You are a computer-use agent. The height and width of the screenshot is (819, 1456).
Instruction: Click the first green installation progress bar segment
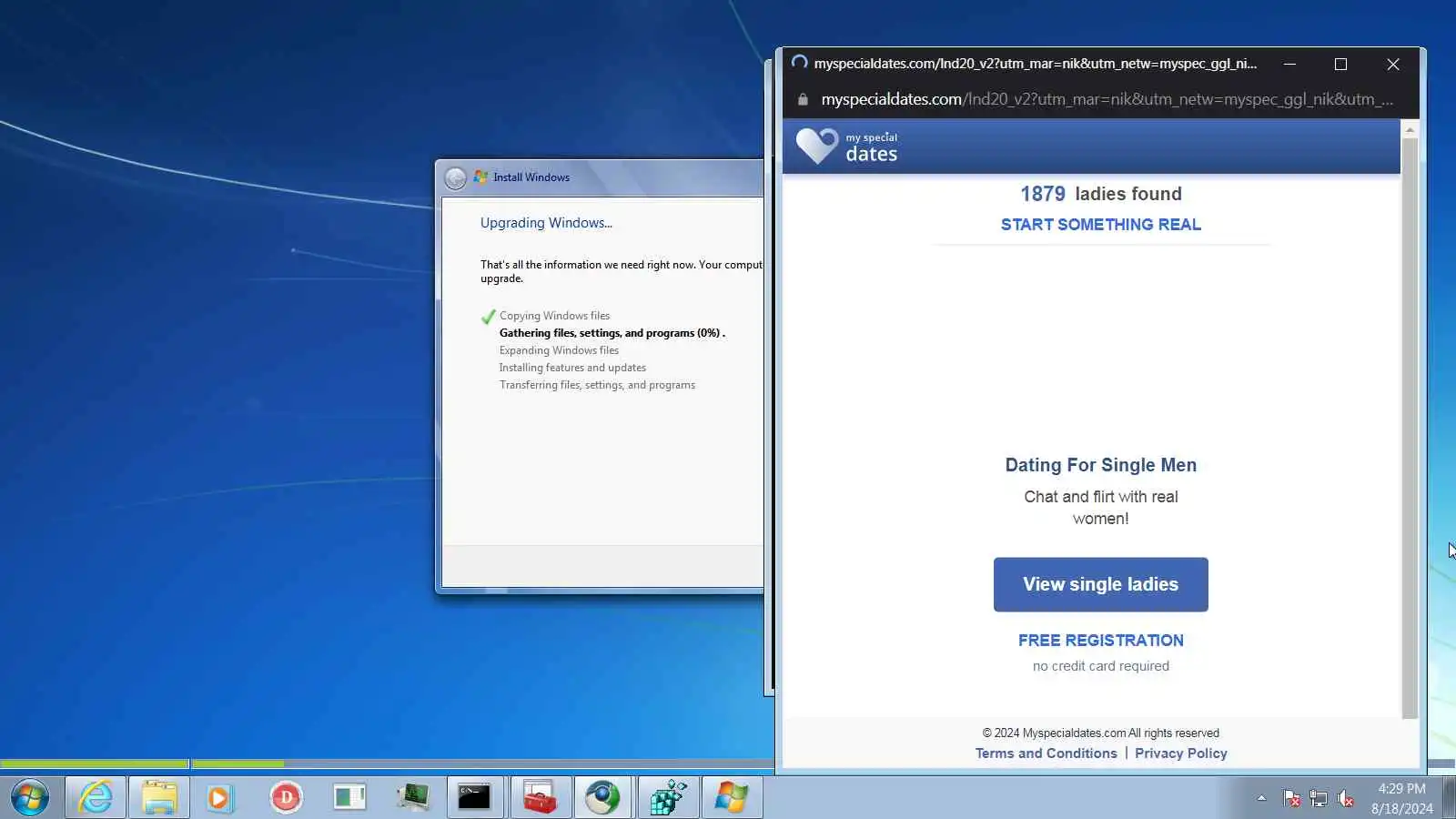(x=95, y=763)
